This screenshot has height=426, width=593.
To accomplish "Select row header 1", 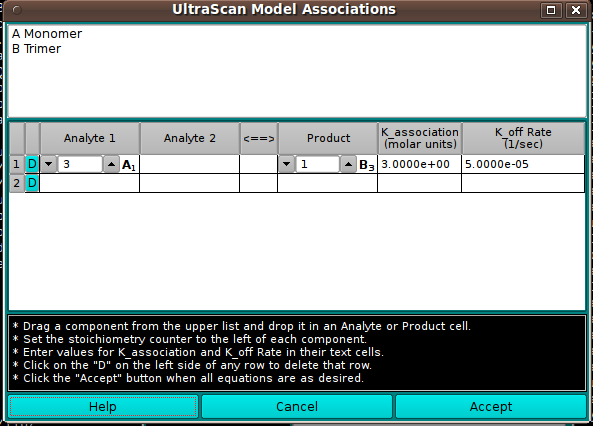I will pos(17,164).
